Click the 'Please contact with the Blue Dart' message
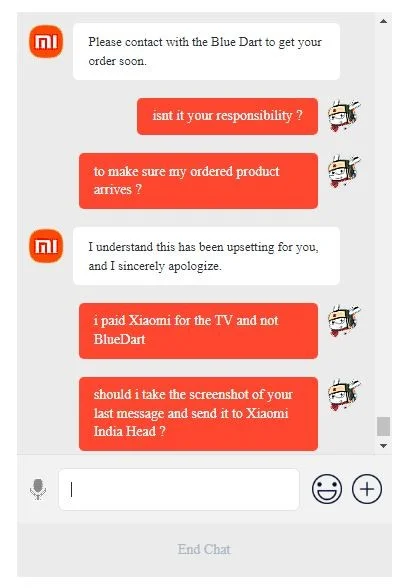 pos(206,51)
